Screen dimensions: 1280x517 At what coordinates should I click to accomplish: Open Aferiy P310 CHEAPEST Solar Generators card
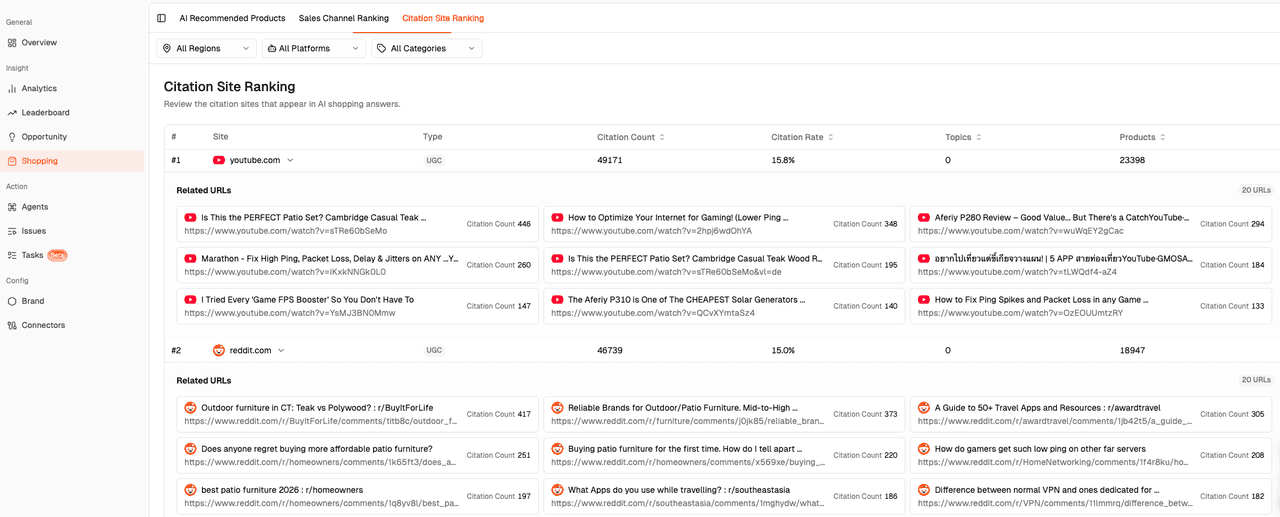(x=724, y=306)
